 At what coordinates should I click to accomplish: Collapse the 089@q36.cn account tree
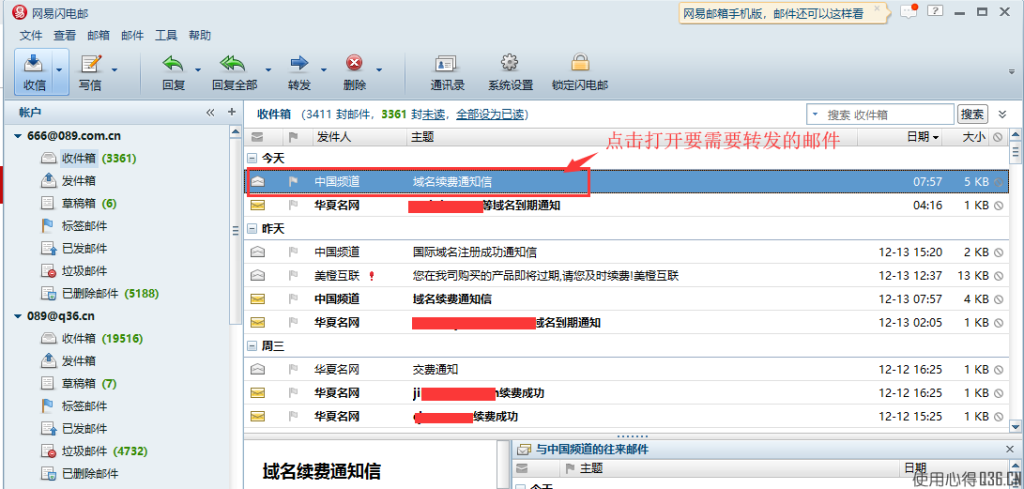[17, 316]
